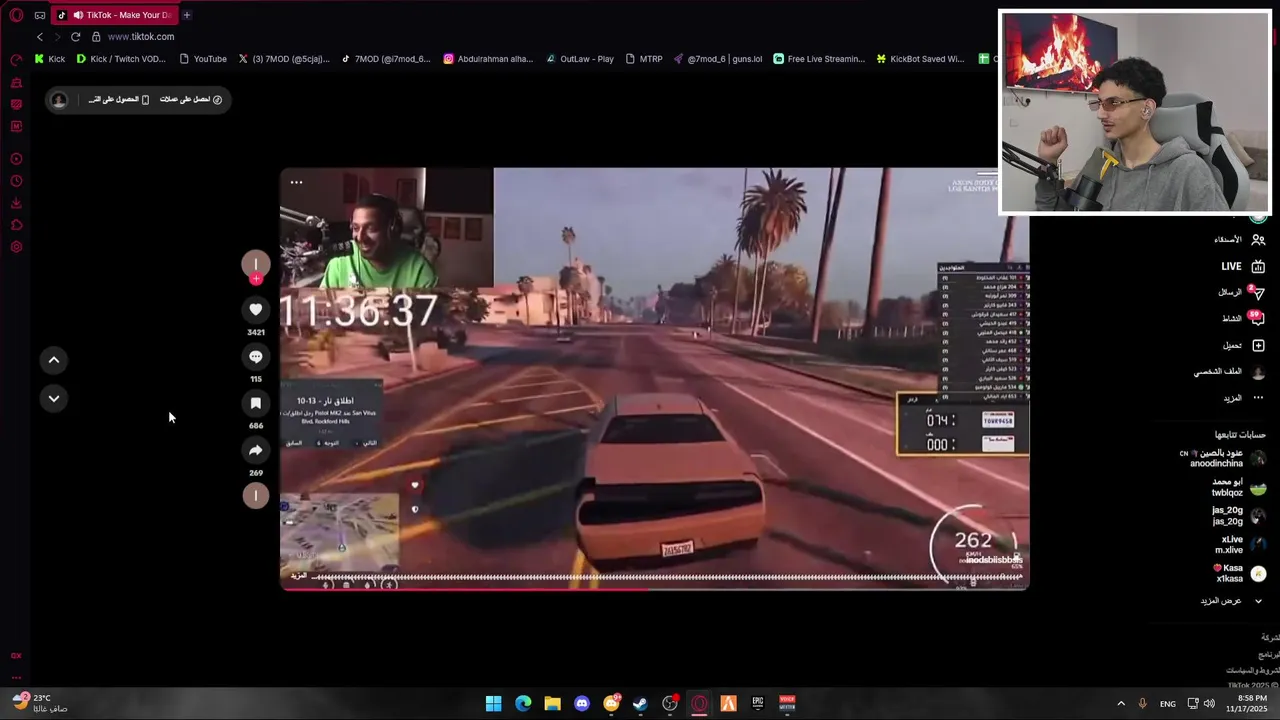
Task: Reload the page with refresh icon
Action: click(x=75, y=37)
